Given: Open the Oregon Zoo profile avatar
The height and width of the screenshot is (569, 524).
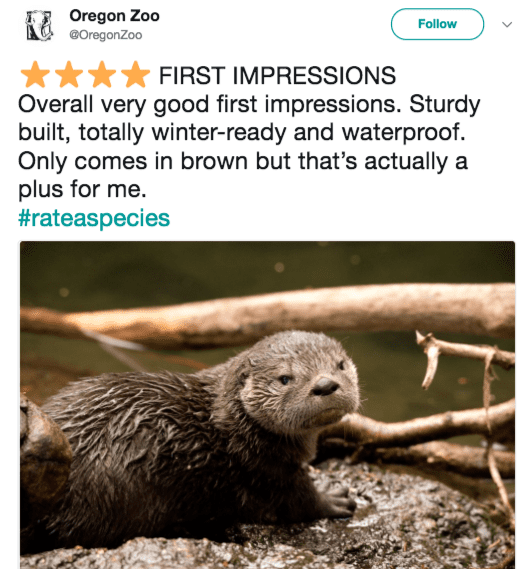Looking at the screenshot, I should 39,25.
